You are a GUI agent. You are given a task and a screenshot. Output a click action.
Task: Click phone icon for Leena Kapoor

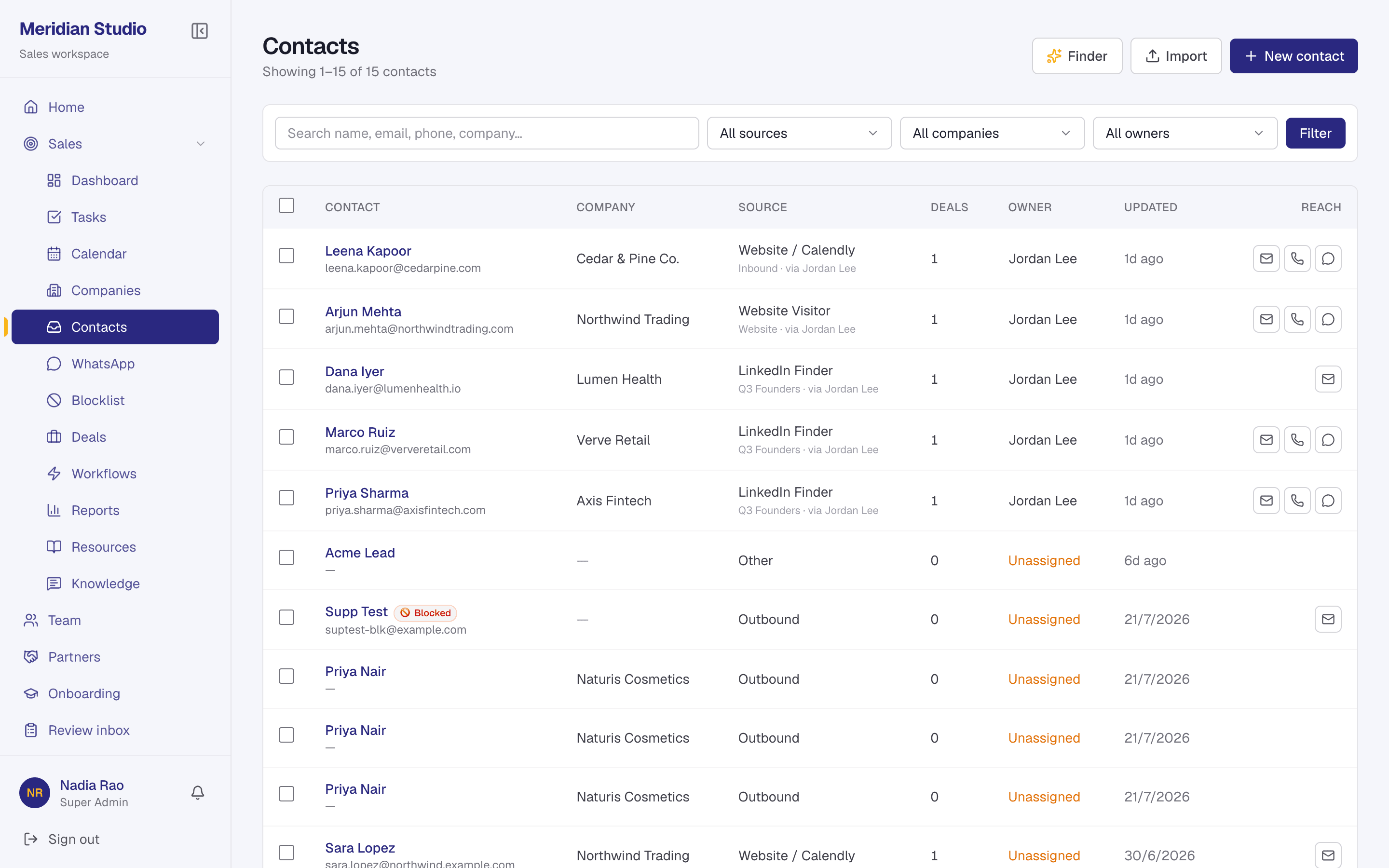[x=1297, y=258]
